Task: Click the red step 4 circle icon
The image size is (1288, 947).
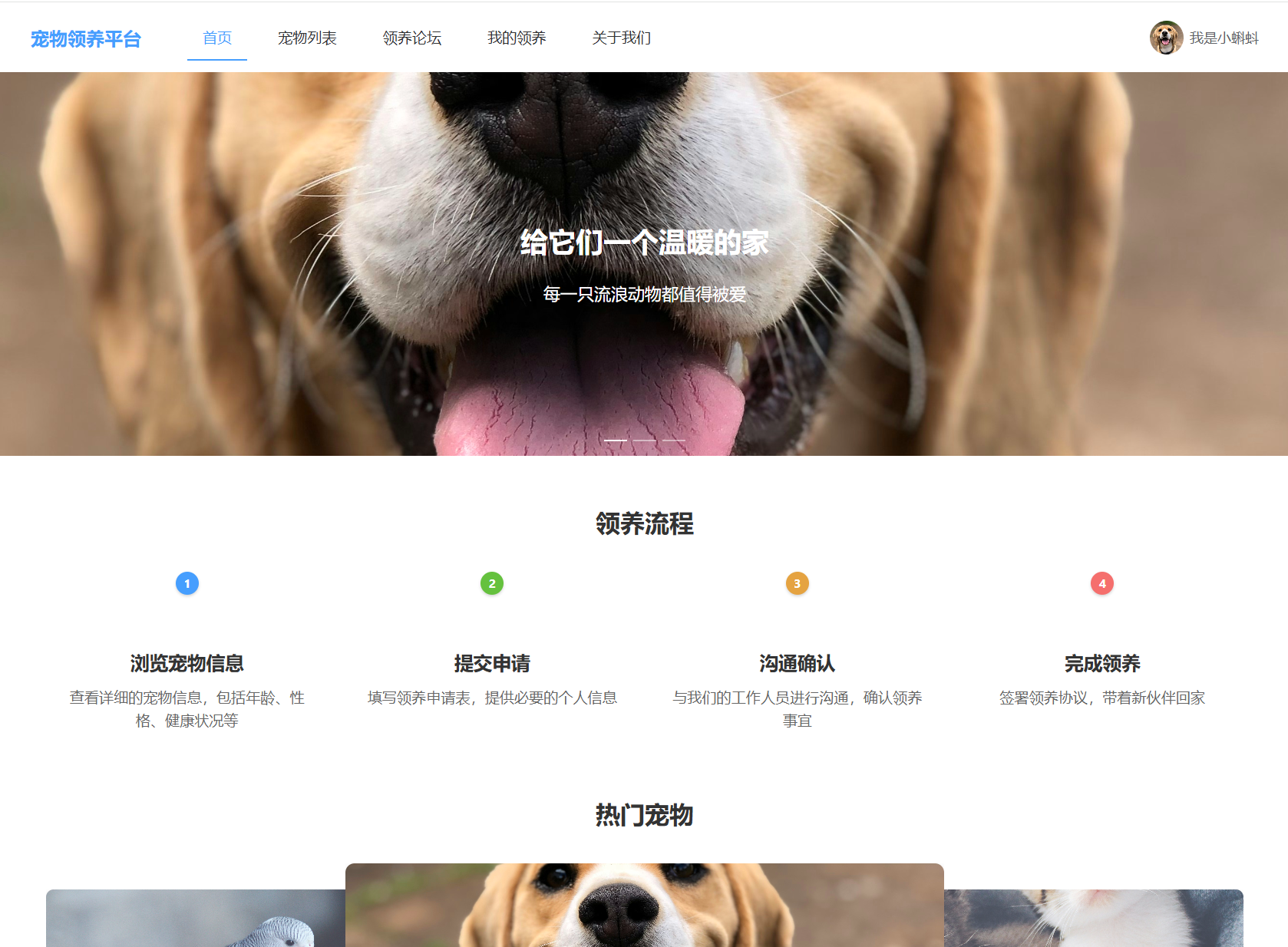Action: coord(1102,583)
